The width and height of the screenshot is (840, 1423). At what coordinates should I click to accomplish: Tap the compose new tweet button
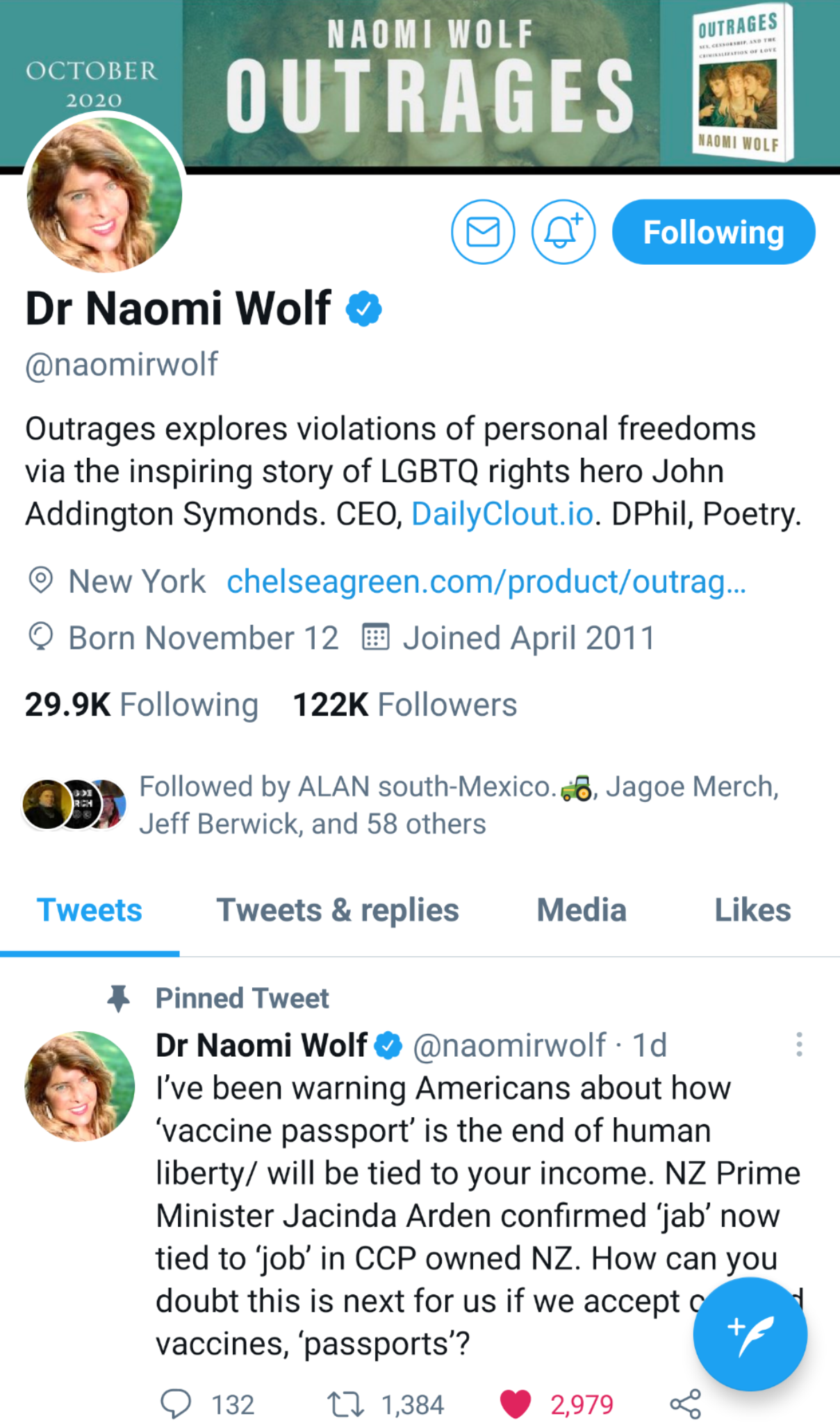tap(750, 1333)
